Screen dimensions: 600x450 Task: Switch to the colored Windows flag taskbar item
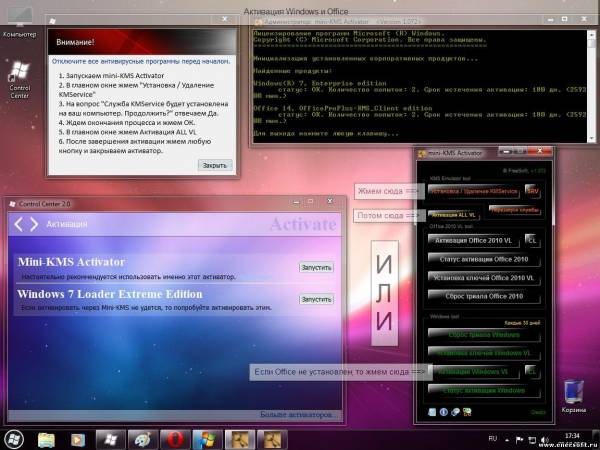207,440
